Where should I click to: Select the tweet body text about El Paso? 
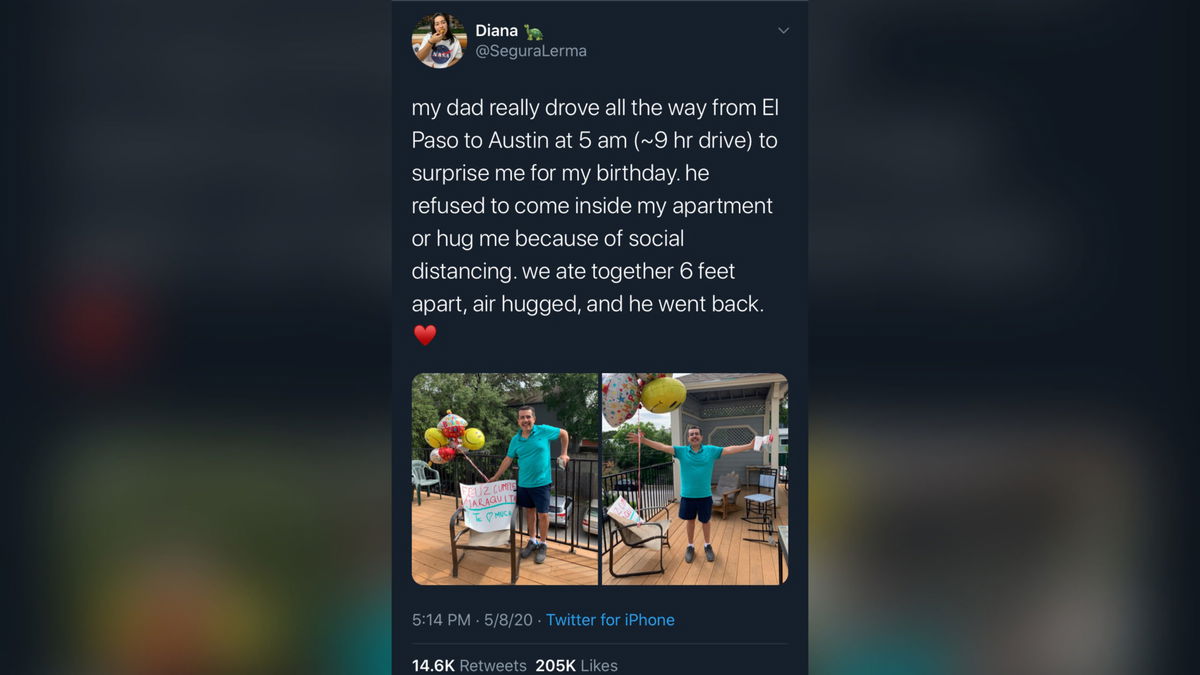594,205
